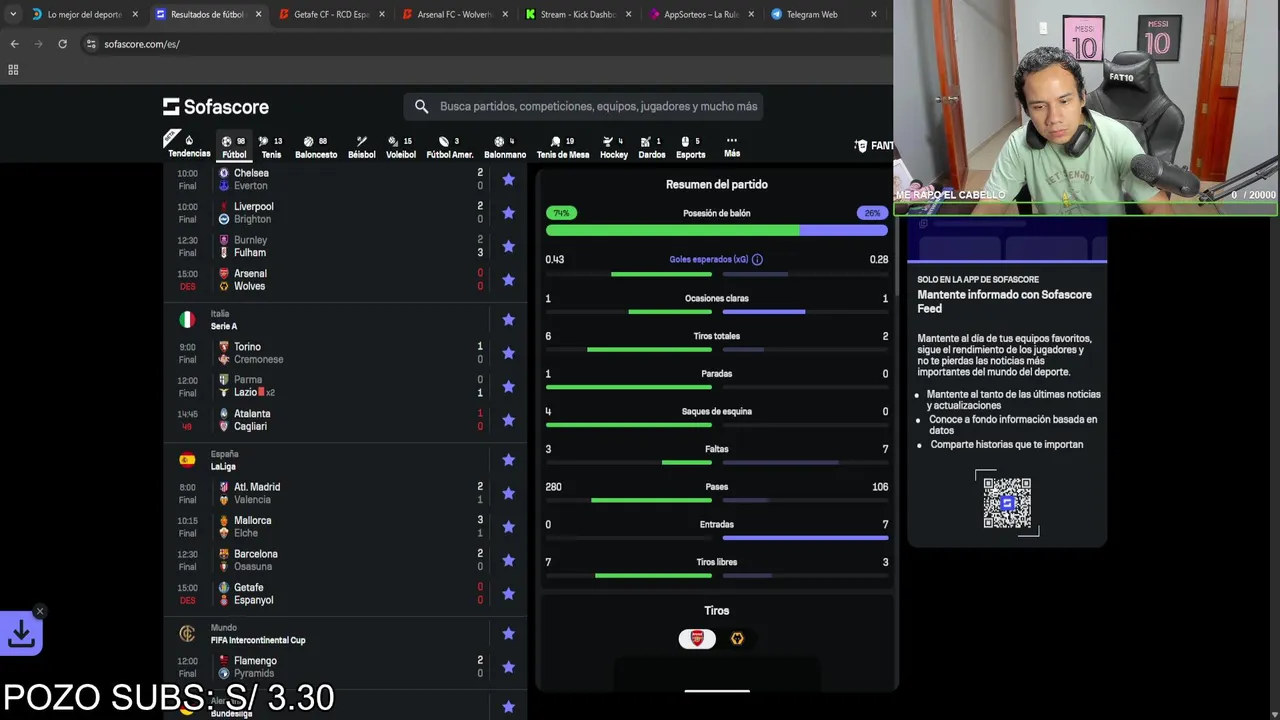Screen dimensions: 1280x720
Task: Click the Resumen del partido heading
Action: click(x=717, y=184)
